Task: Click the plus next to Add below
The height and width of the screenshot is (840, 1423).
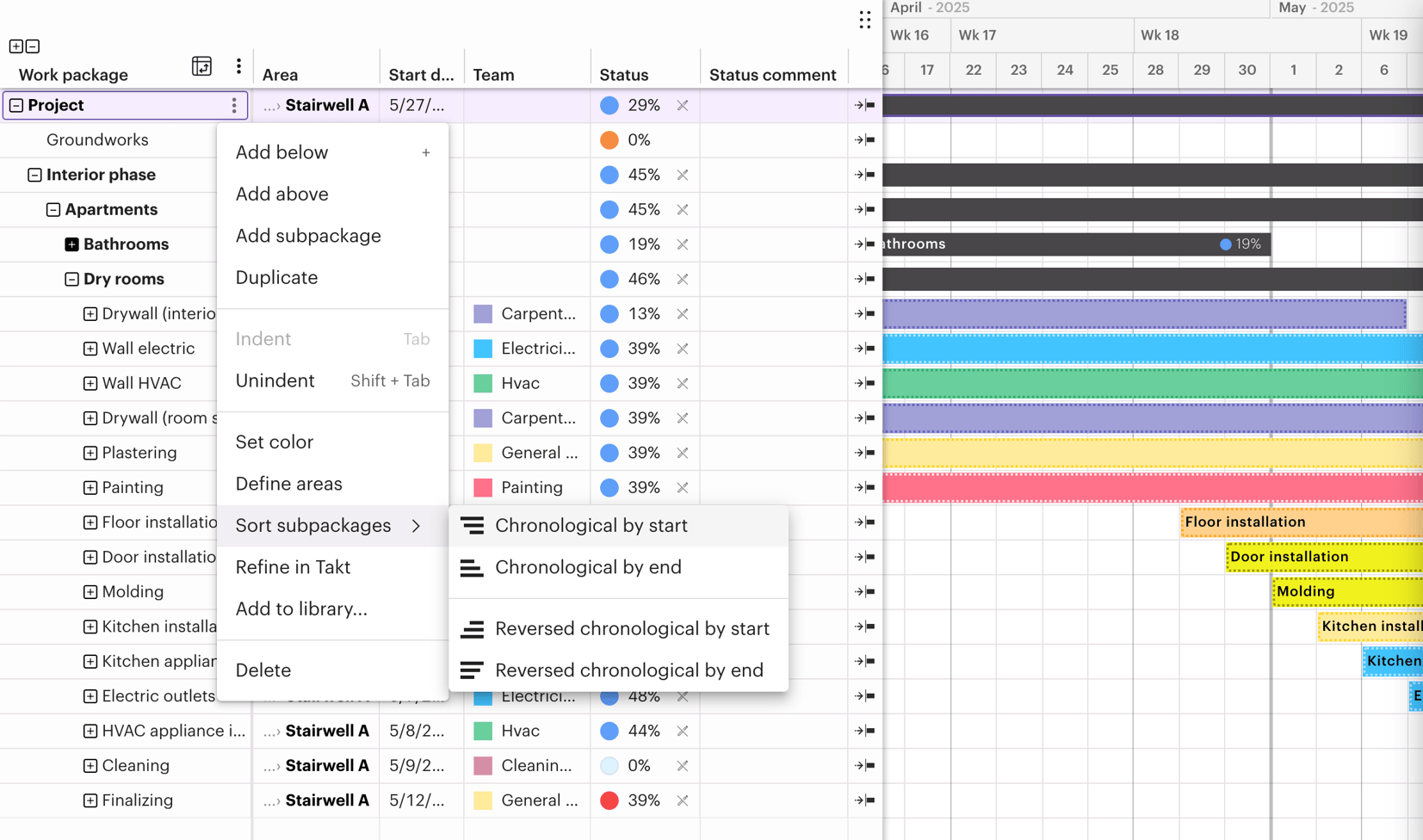Action: tap(426, 151)
